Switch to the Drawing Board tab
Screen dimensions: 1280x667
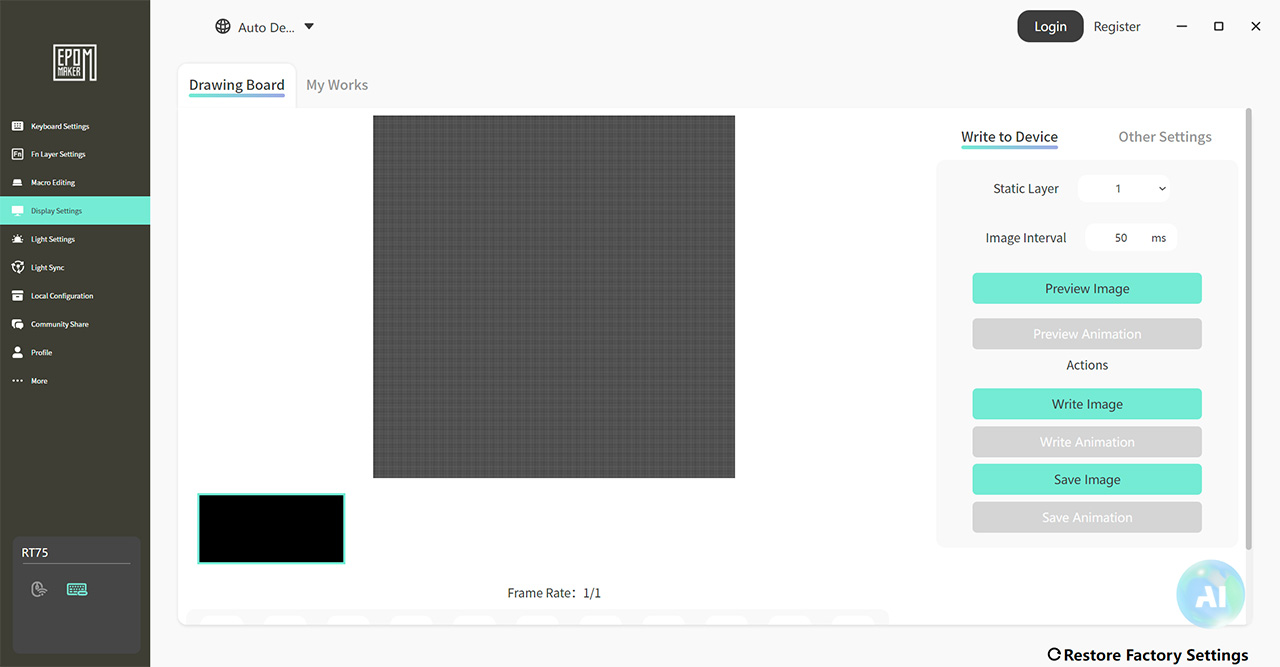pos(237,85)
